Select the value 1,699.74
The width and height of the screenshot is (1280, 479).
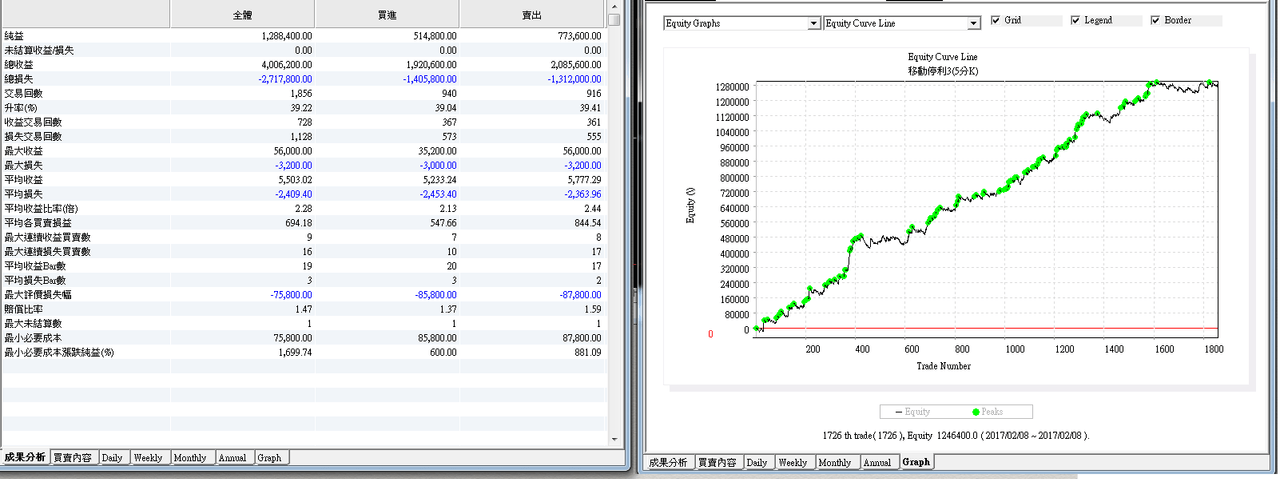click(294, 352)
